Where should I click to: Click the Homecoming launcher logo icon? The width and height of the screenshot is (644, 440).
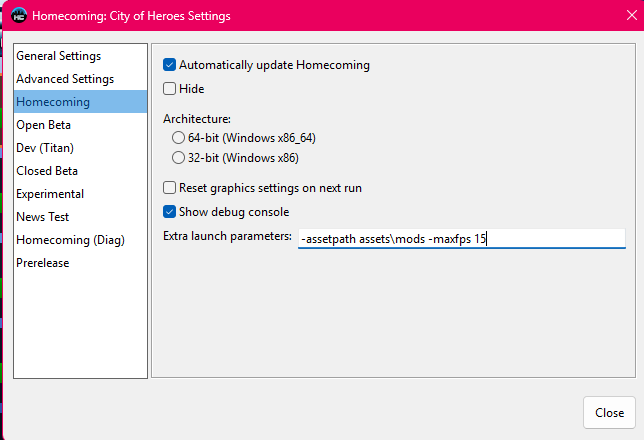19,16
